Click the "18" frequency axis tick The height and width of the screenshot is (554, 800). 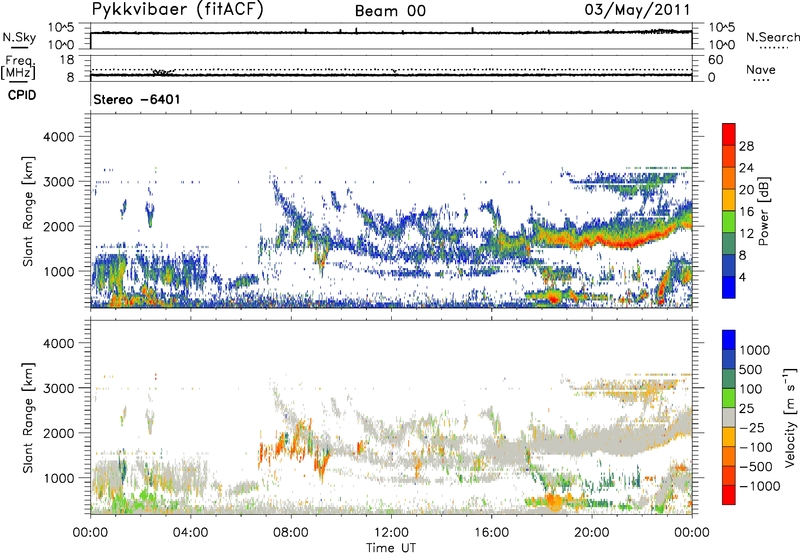click(x=67, y=60)
